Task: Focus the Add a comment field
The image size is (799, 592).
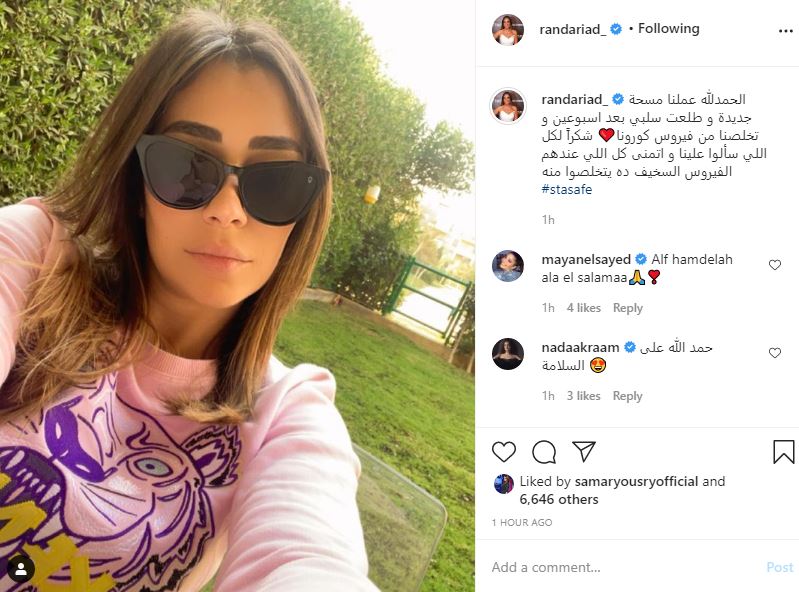Action: tap(622, 567)
